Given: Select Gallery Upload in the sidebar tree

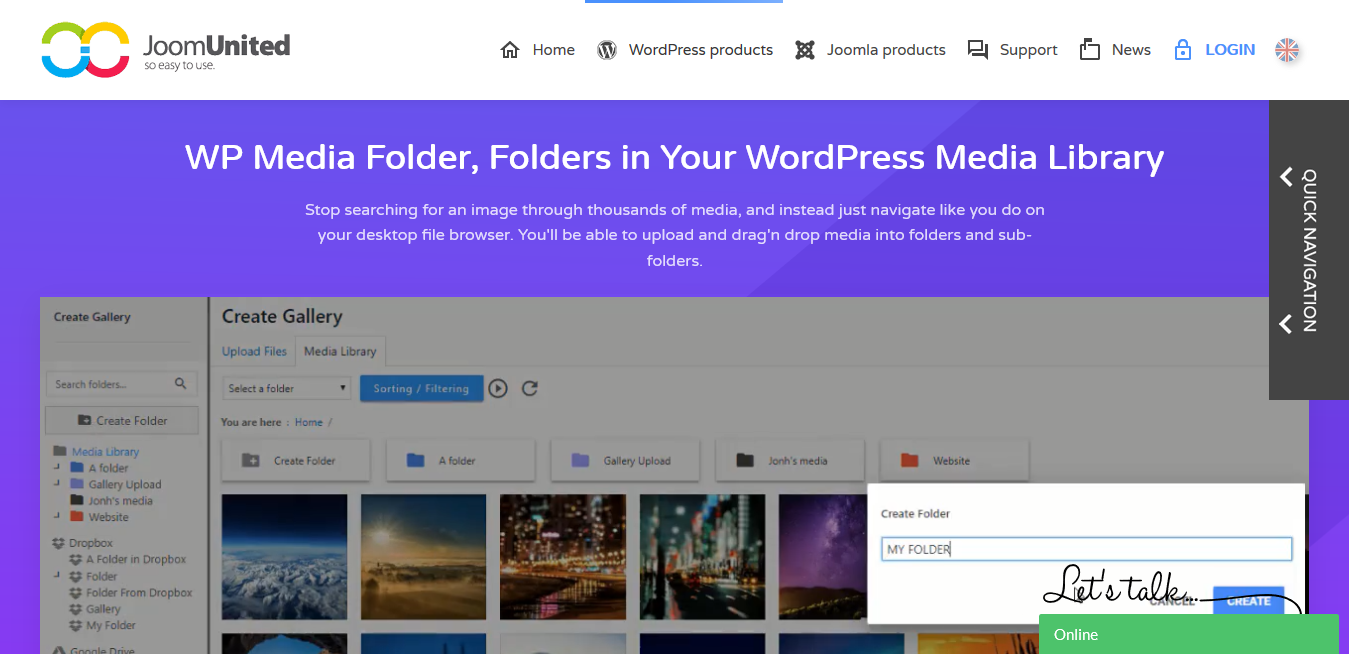Looking at the screenshot, I should coord(125,484).
